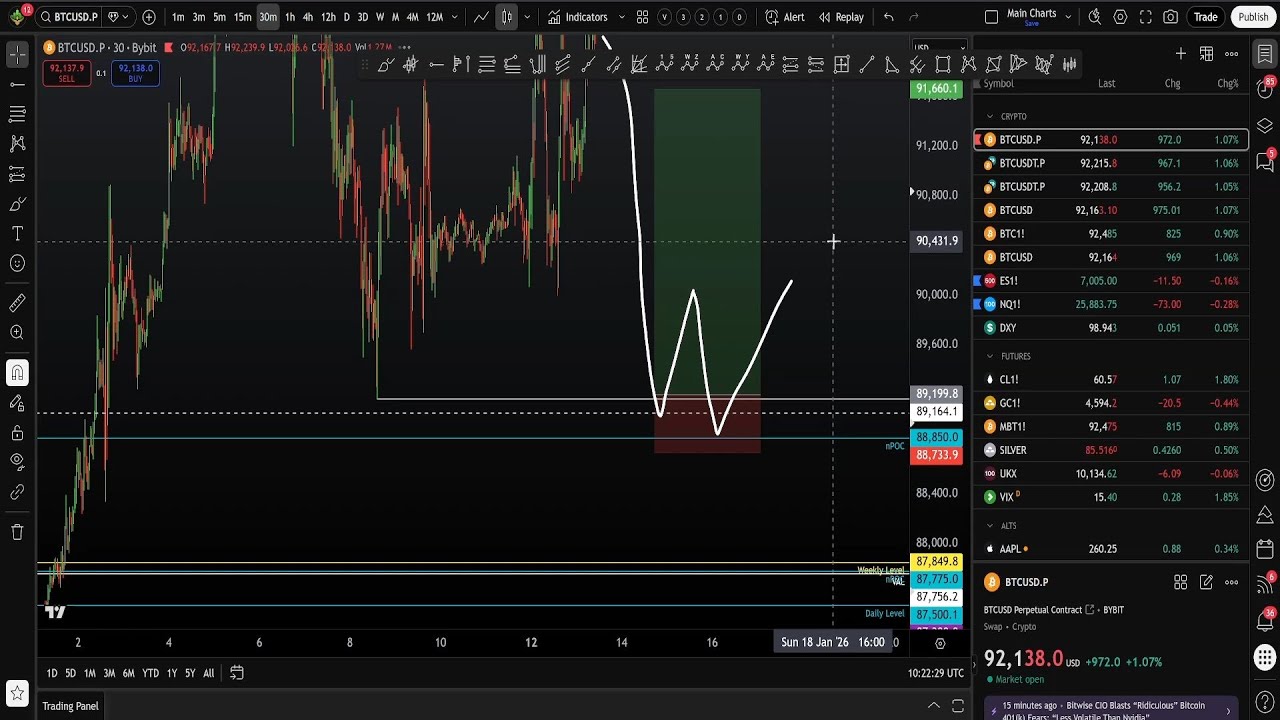The width and height of the screenshot is (1280, 720).
Task: Open watchlist more options menu
Action: pyautogui.click(x=1231, y=54)
